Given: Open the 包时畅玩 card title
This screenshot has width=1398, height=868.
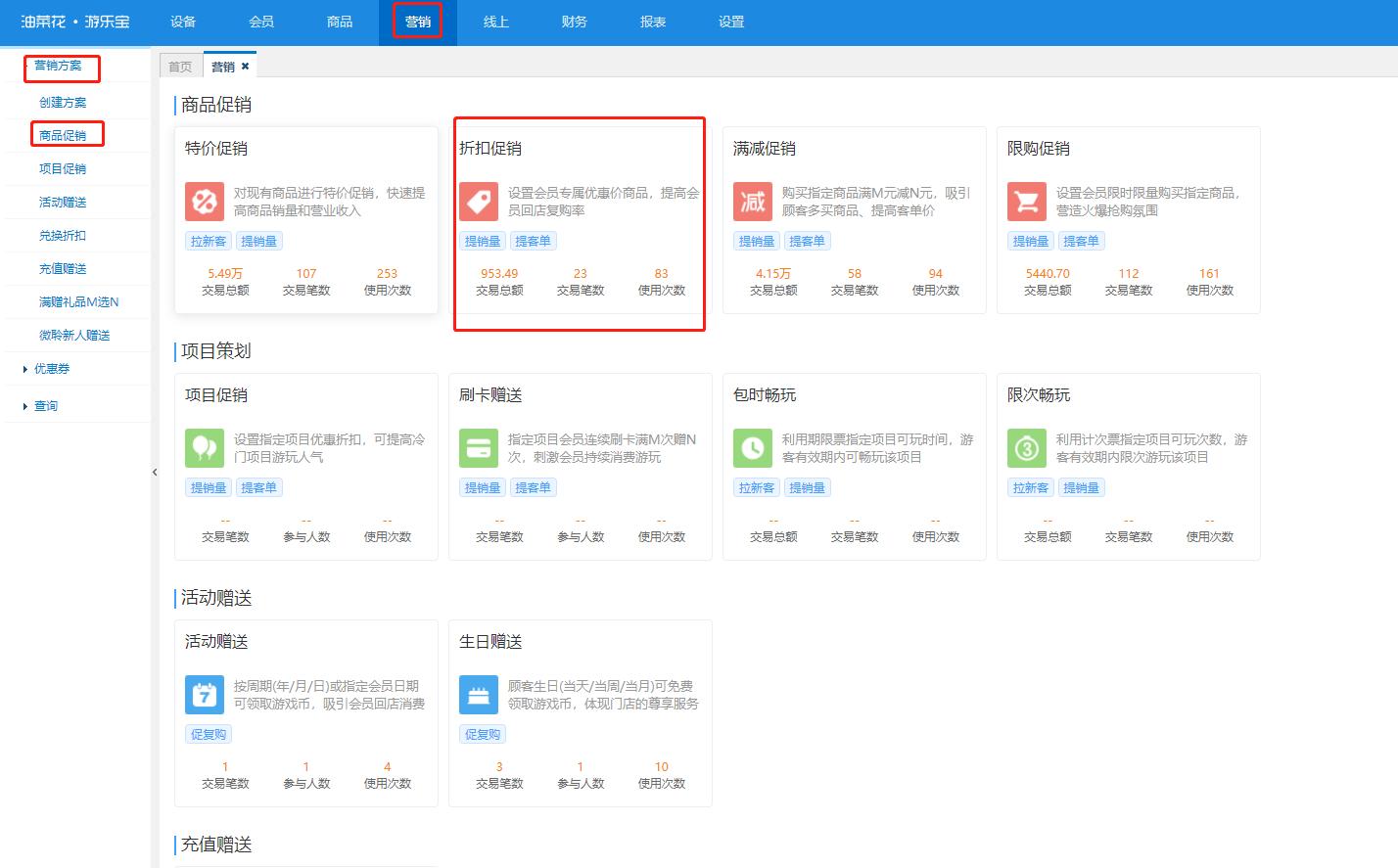Looking at the screenshot, I should [765, 395].
